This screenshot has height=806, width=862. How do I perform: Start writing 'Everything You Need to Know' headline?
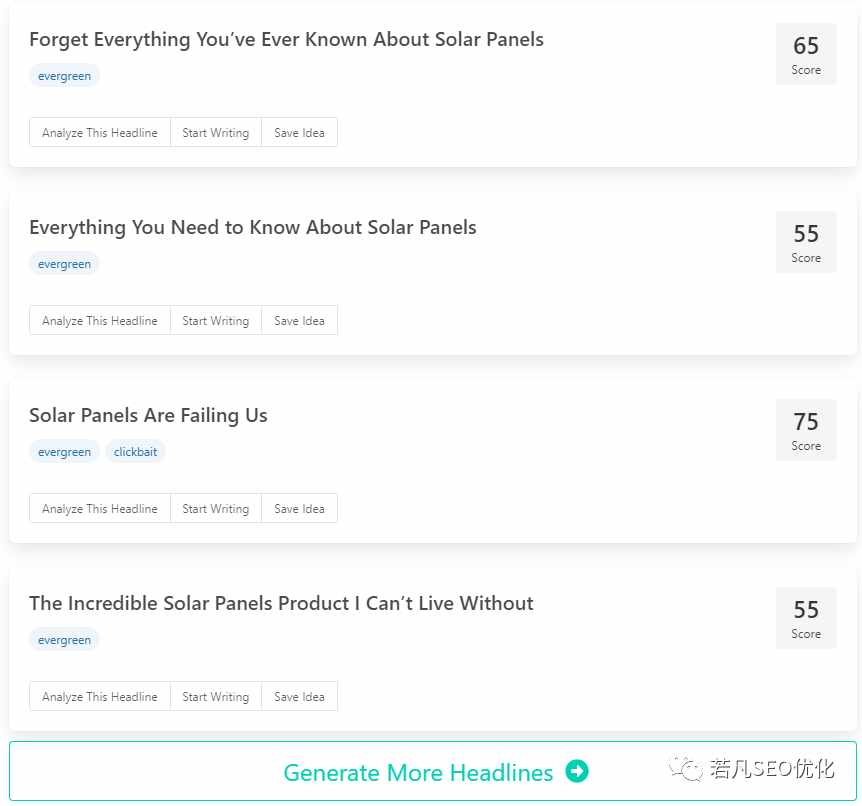tap(216, 321)
